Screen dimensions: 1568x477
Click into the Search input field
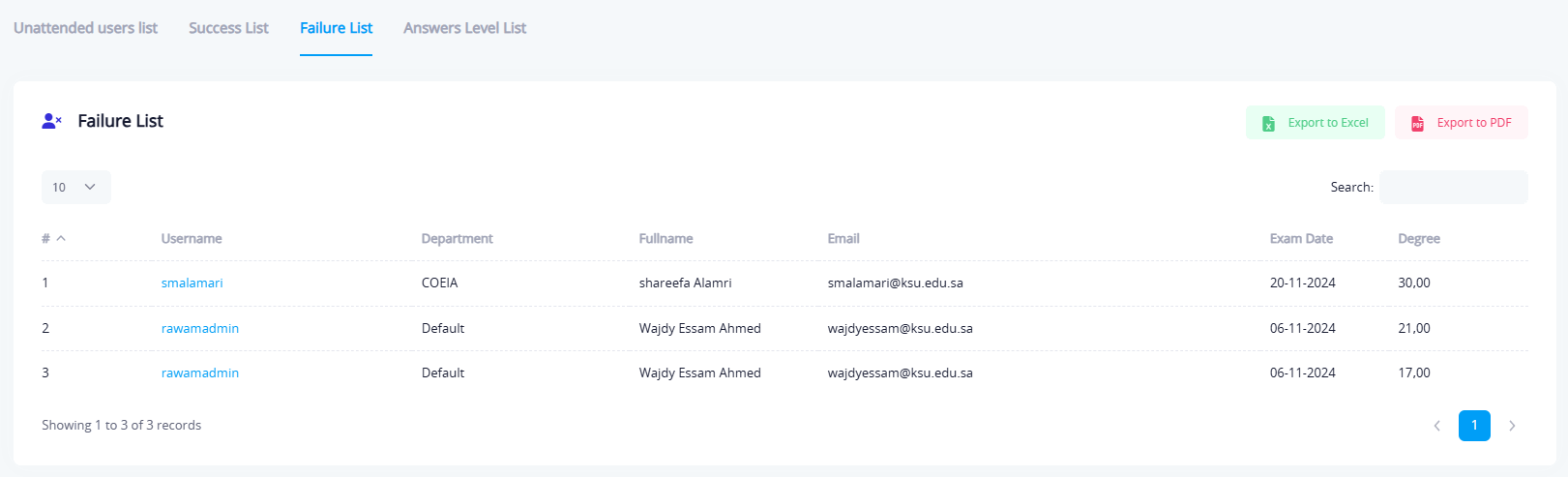[x=1453, y=187]
